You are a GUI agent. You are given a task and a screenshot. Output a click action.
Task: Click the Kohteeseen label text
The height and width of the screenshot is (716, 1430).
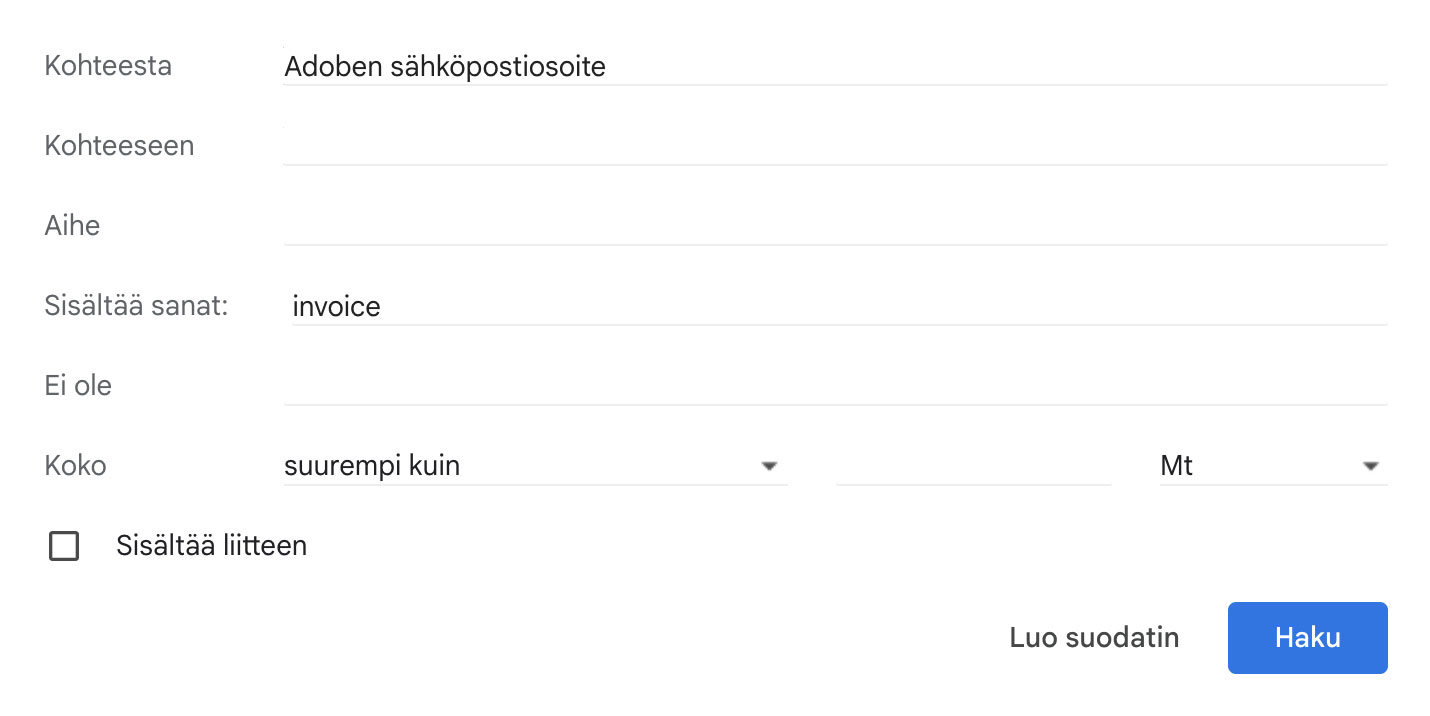tap(119, 146)
